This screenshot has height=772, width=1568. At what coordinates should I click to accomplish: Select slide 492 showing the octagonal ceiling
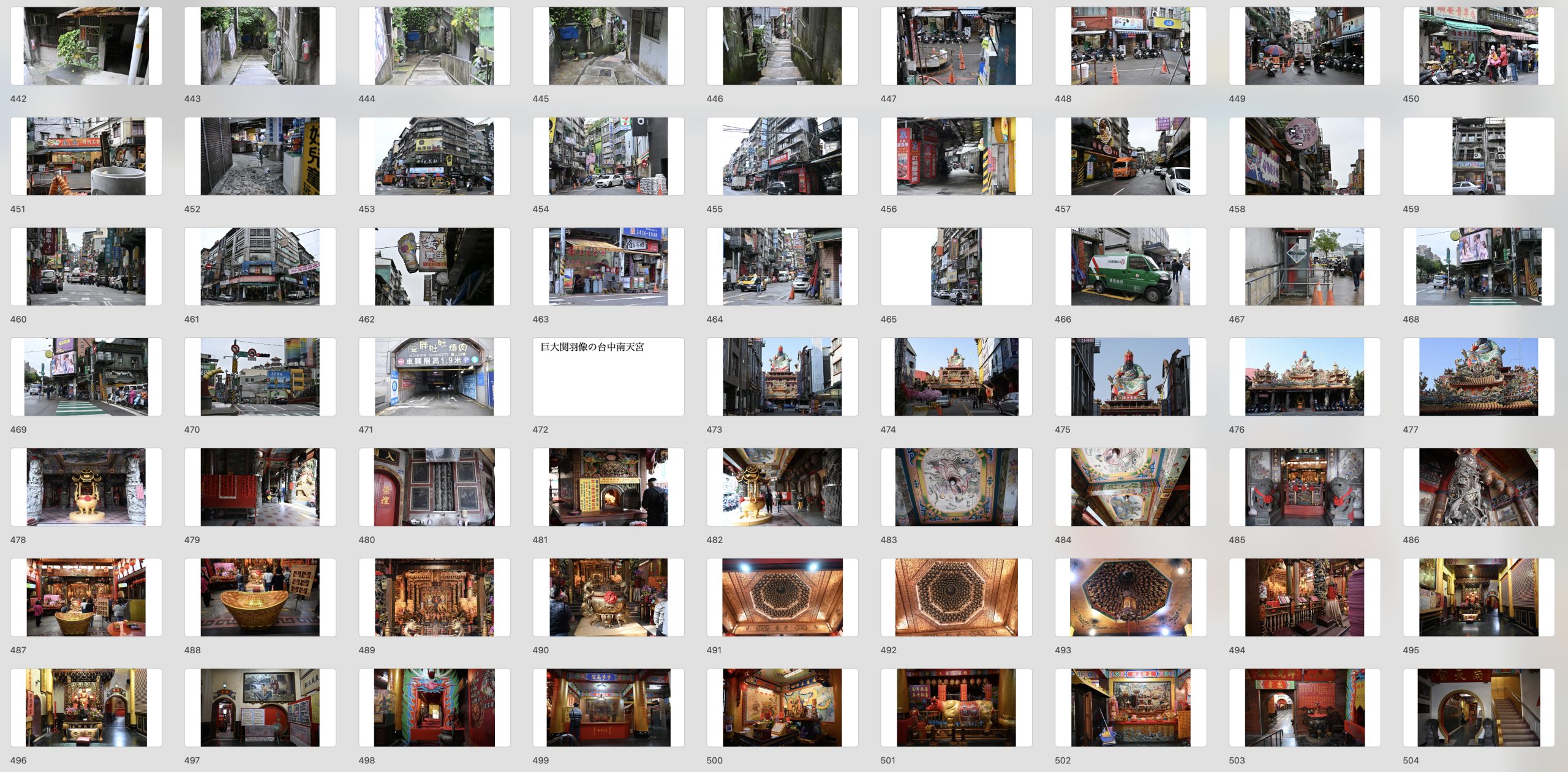(956, 597)
